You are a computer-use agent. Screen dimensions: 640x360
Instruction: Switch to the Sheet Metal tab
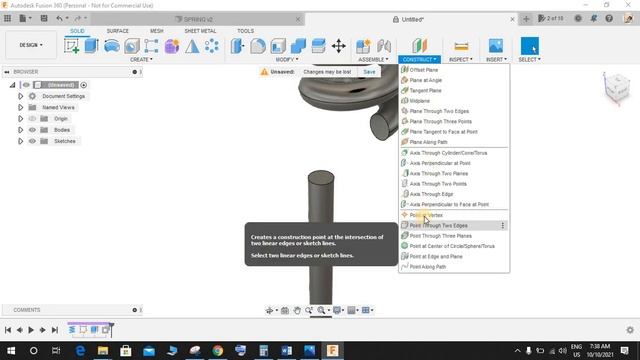200,31
